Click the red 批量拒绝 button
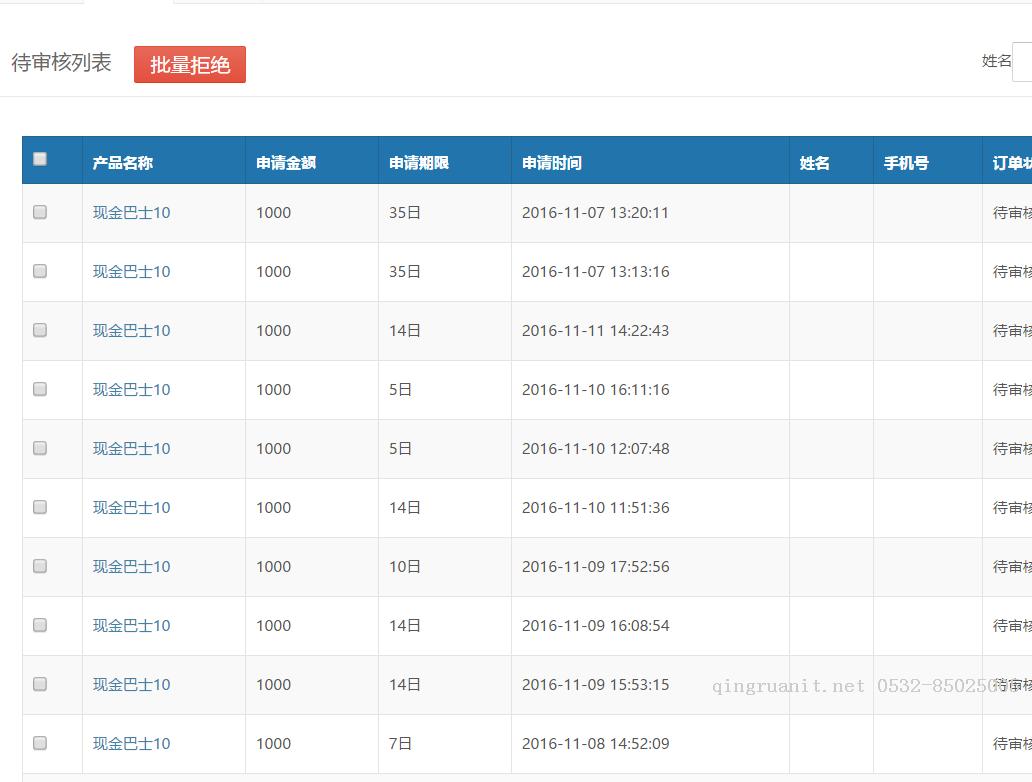This screenshot has height=782, width=1032. 190,65
